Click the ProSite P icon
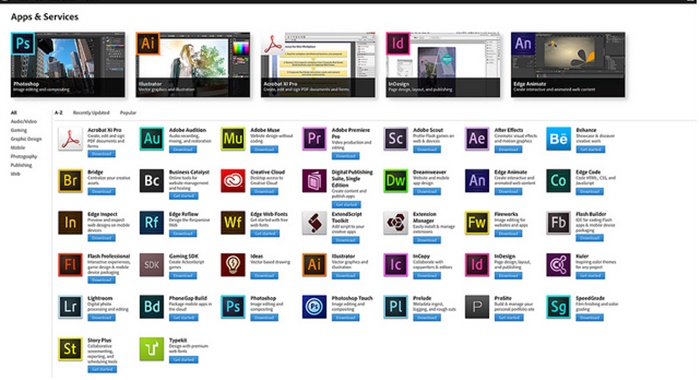 477,307
